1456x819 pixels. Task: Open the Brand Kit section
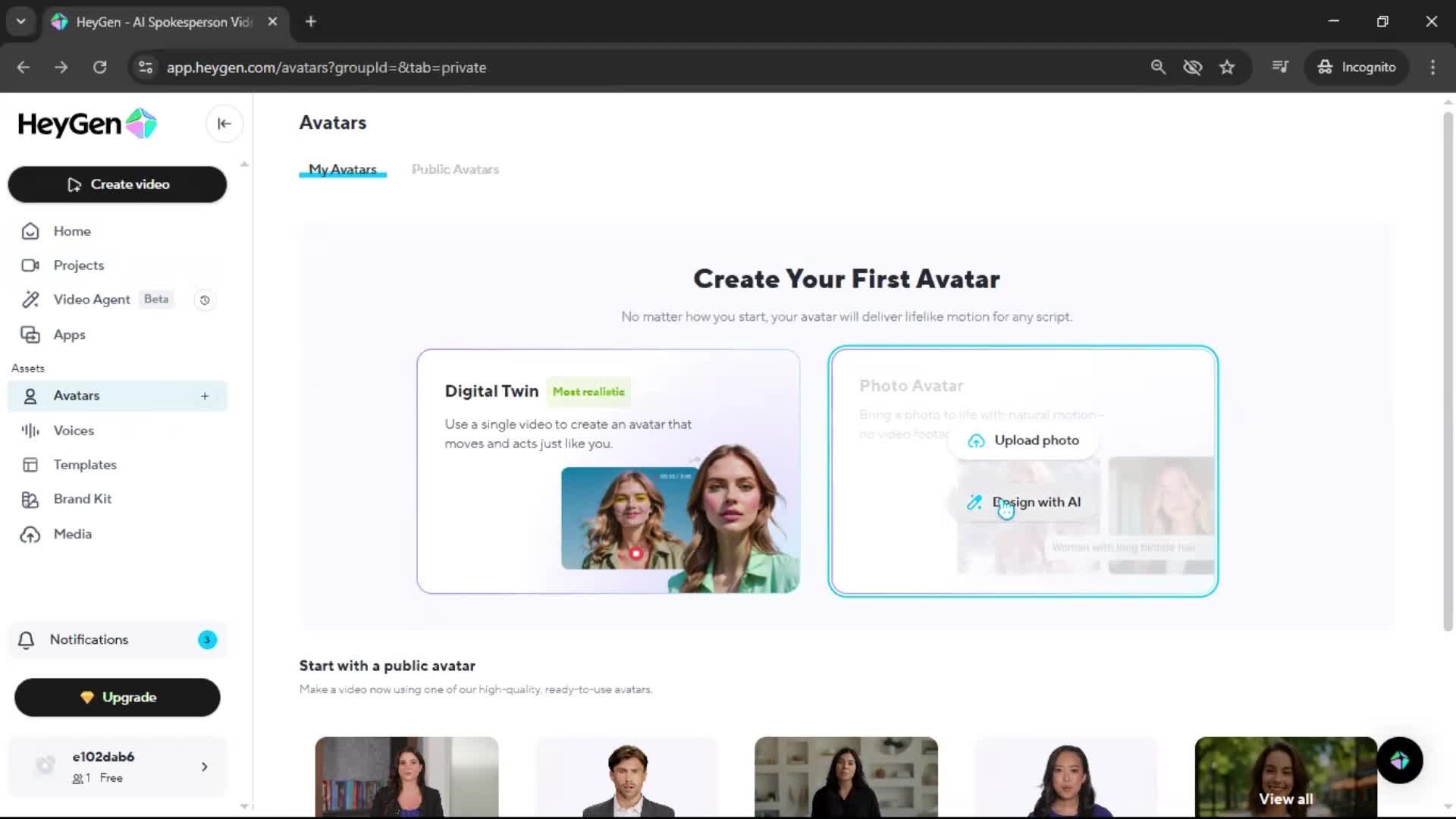point(82,499)
